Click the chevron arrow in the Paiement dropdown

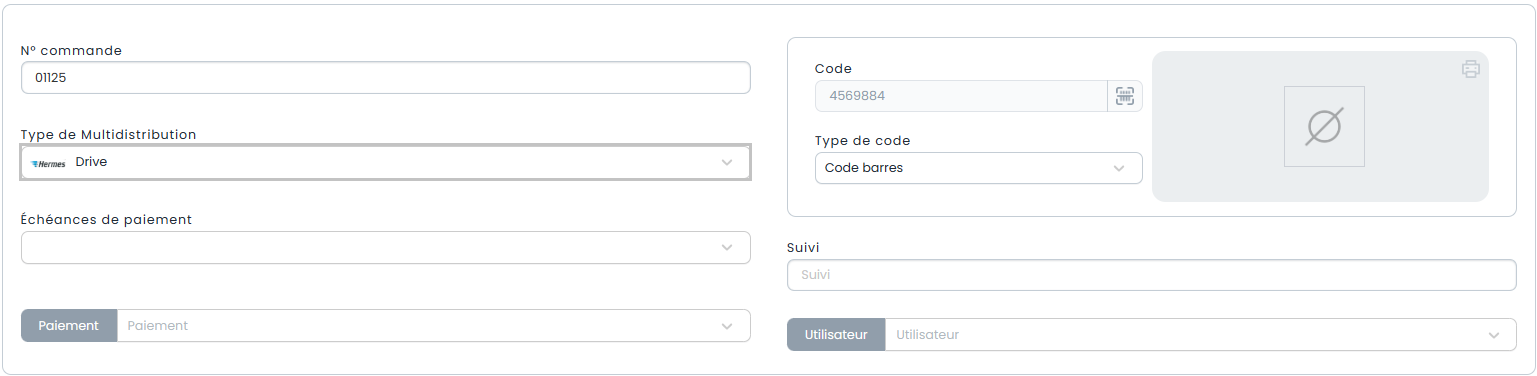(727, 326)
